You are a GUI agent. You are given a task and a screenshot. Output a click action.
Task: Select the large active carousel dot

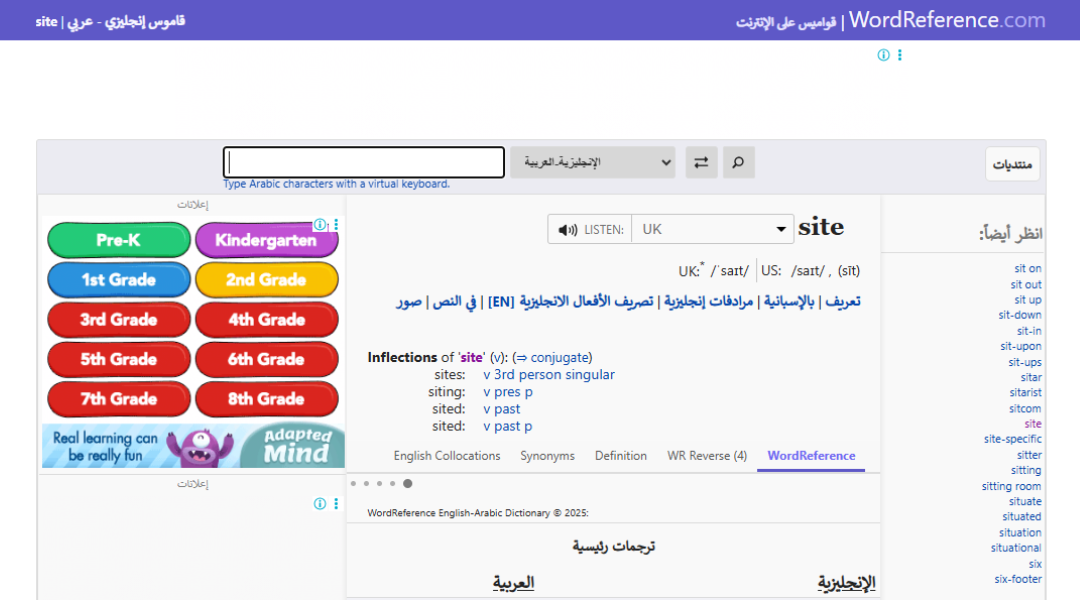tap(408, 484)
